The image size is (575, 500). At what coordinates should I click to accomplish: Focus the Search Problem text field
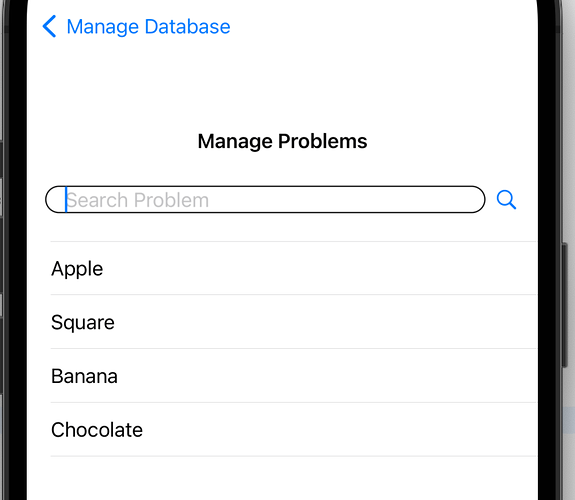coord(265,200)
